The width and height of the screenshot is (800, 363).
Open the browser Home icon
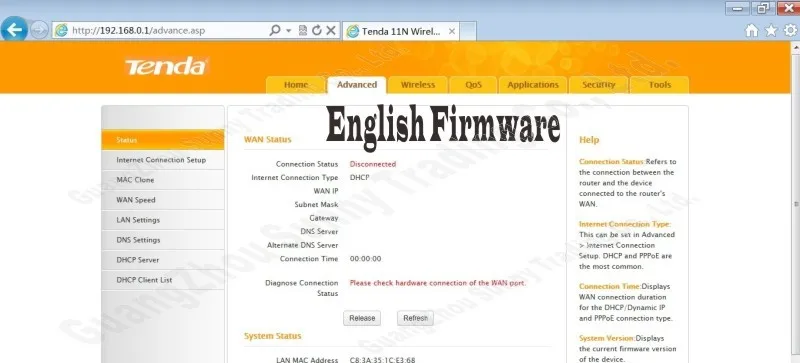pyautogui.click(x=752, y=31)
